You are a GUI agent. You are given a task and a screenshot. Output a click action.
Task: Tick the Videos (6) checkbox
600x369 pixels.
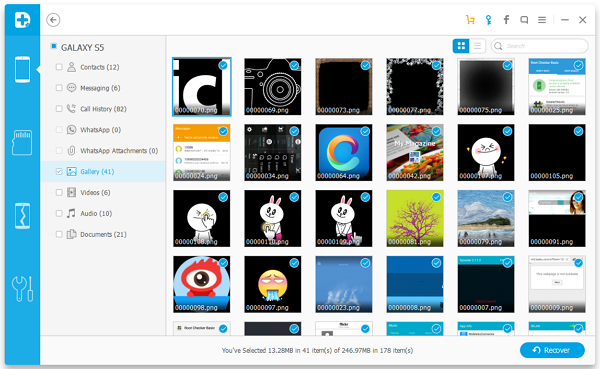[x=59, y=193]
